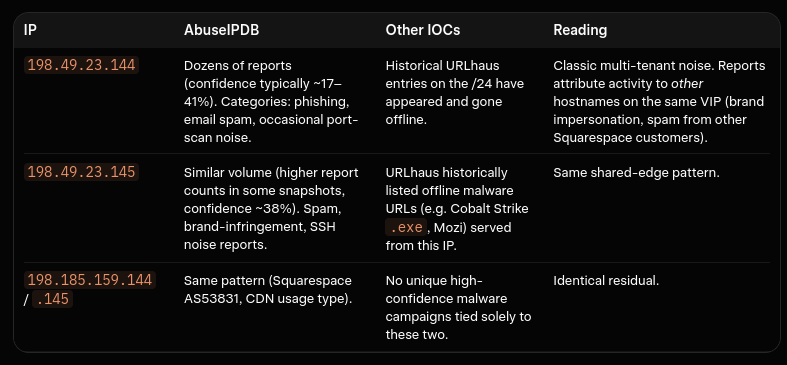The image size is (787, 365).
Task: Click the 'Same shared-edge pattern.' text
Action: coord(636,173)
